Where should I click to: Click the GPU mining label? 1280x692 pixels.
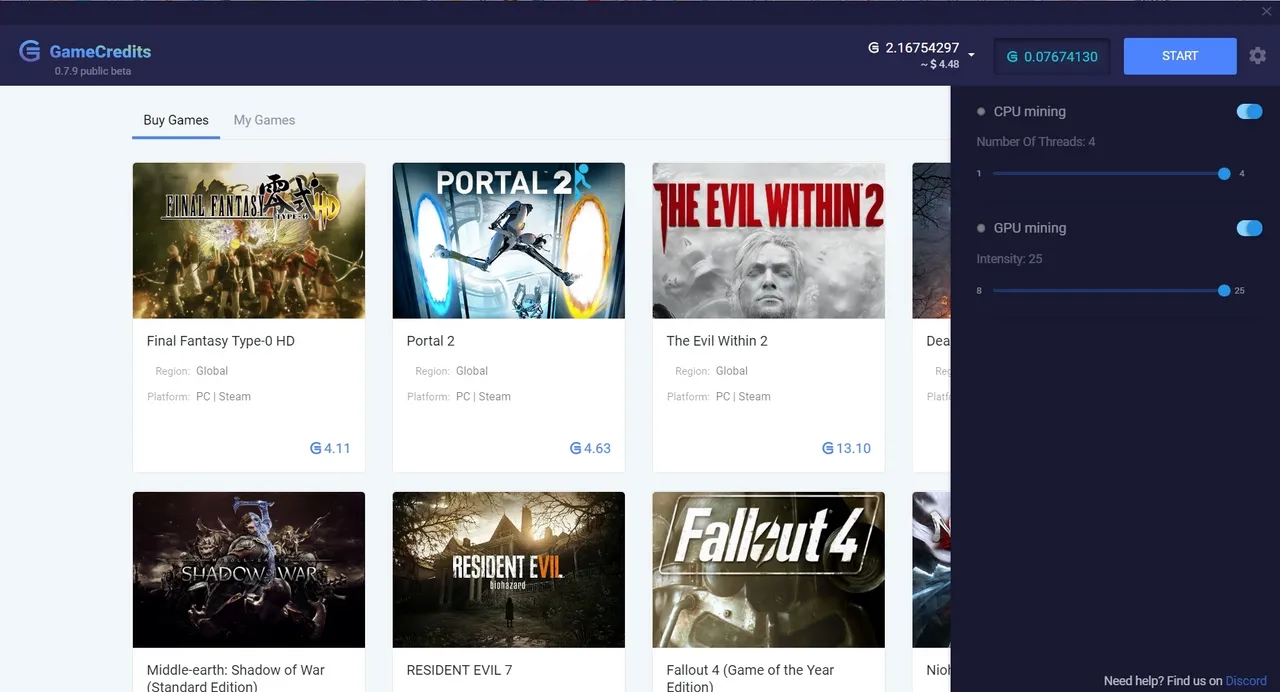point(1030,228)
